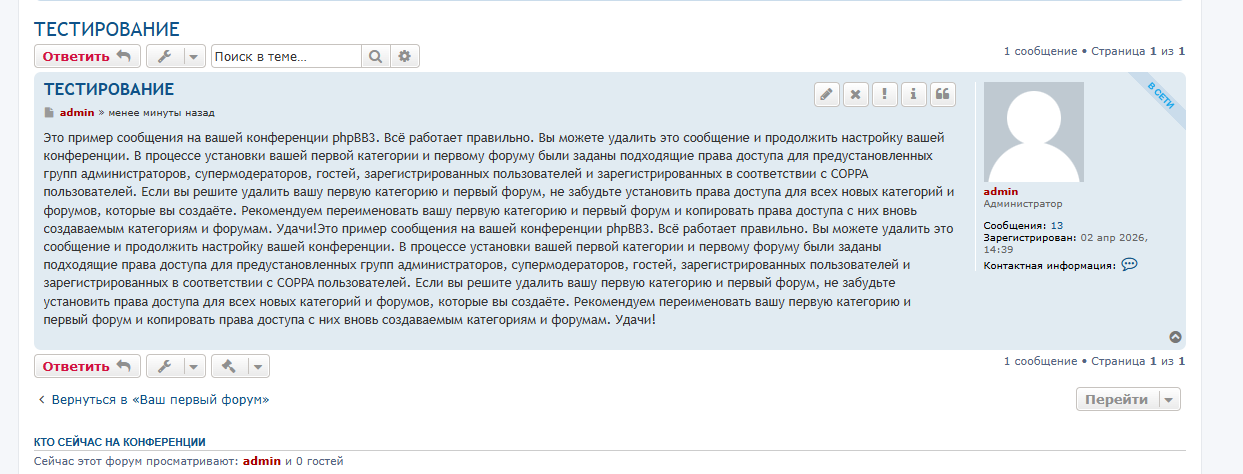The image size is (1243, 474).
Task: Expand the gavel moderator tools dropdown
Action: (x=240, y=366)
